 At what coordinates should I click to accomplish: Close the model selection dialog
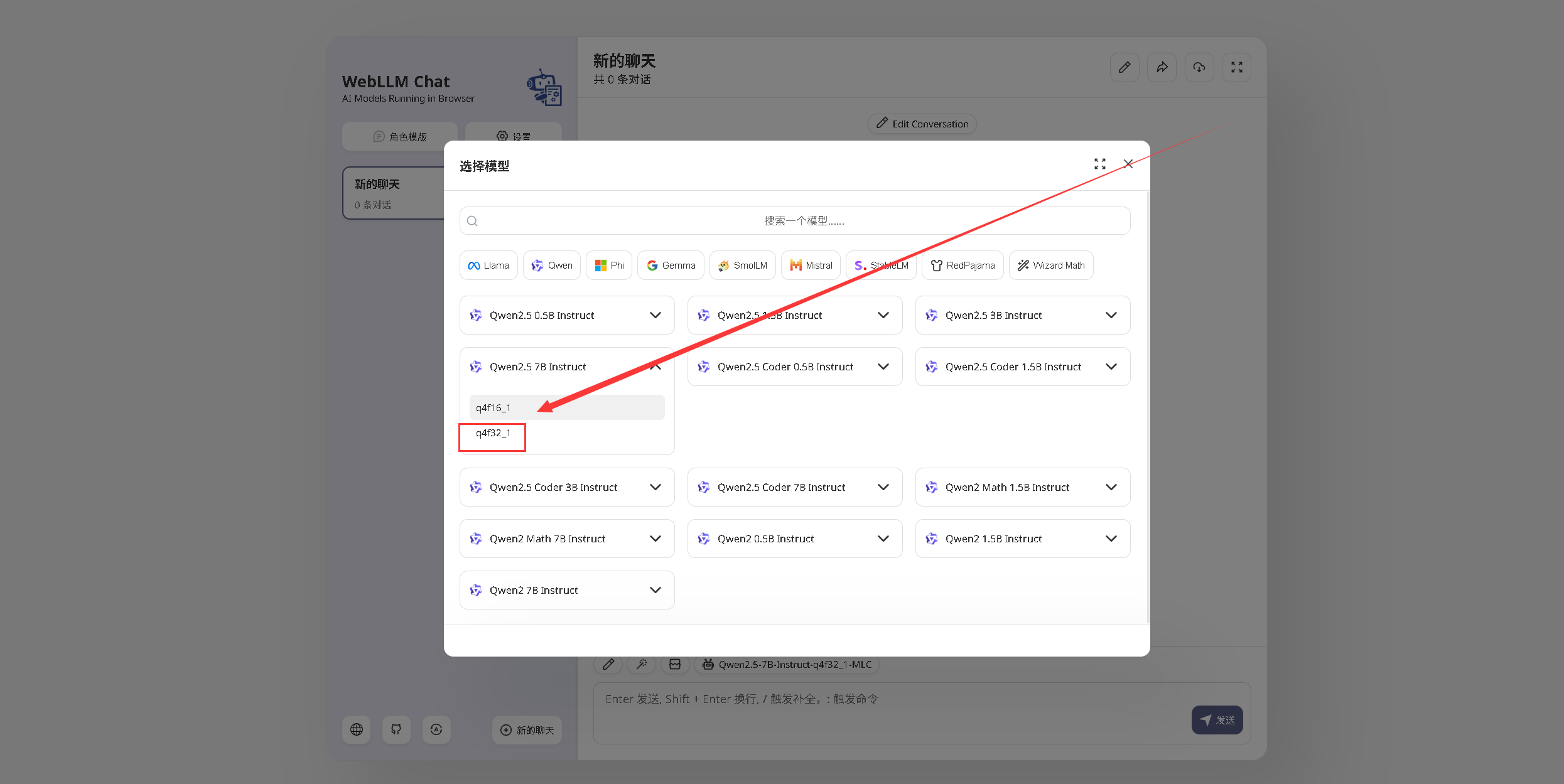pos(1128,164)
